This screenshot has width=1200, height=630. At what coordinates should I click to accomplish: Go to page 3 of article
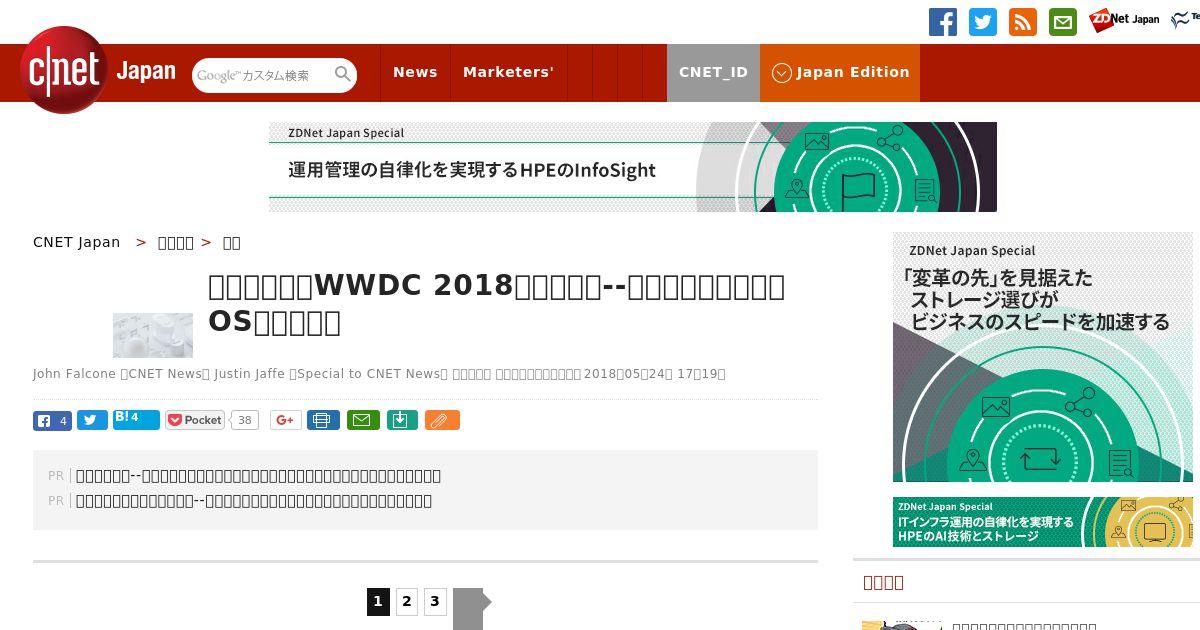434,601
